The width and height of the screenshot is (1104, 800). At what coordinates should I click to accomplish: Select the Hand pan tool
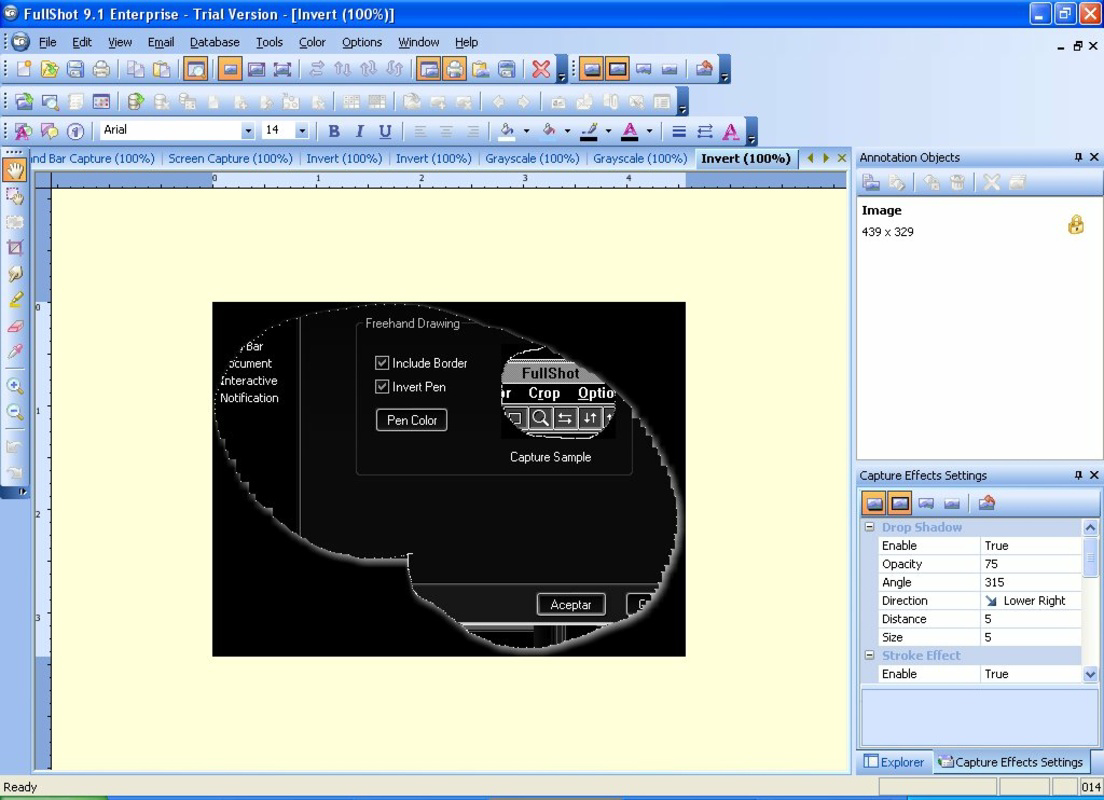pyautogui.click(x=15, y=170)
